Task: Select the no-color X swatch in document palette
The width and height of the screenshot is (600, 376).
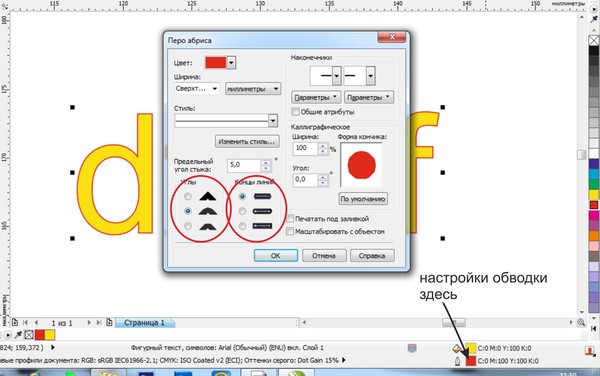Action: [x=29, y=335]
